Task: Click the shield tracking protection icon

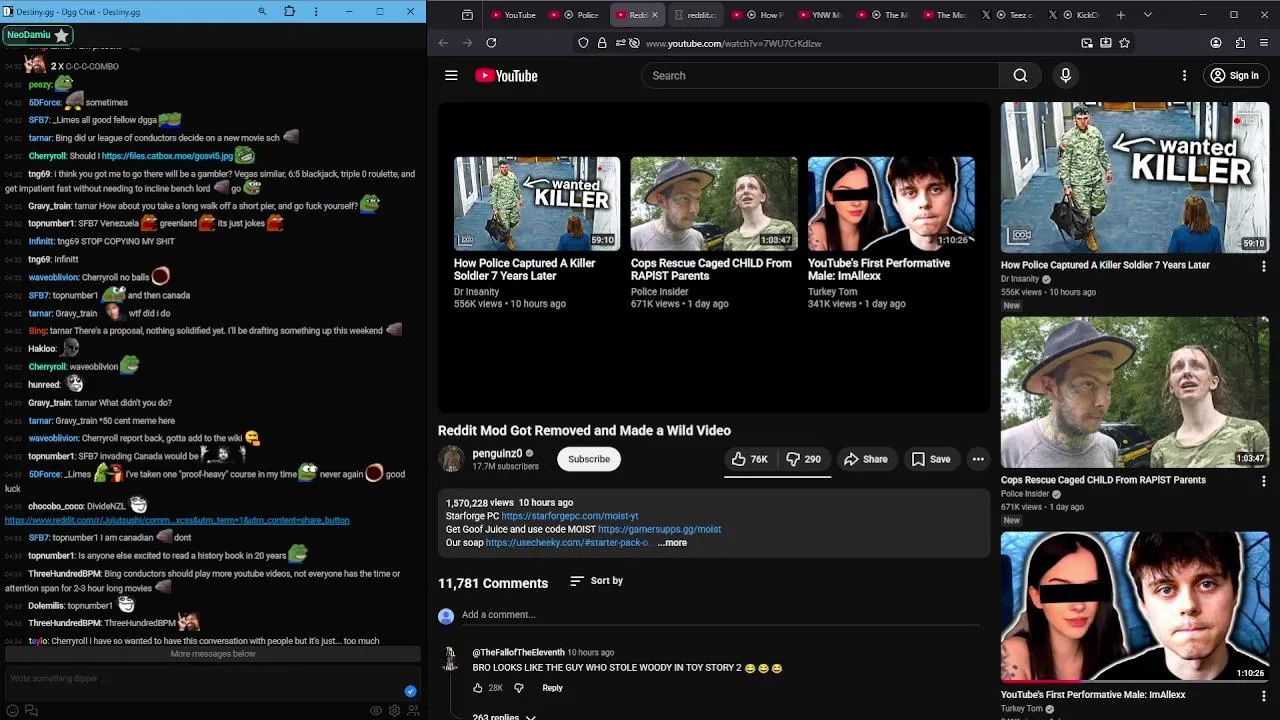Action: [583, 43]
